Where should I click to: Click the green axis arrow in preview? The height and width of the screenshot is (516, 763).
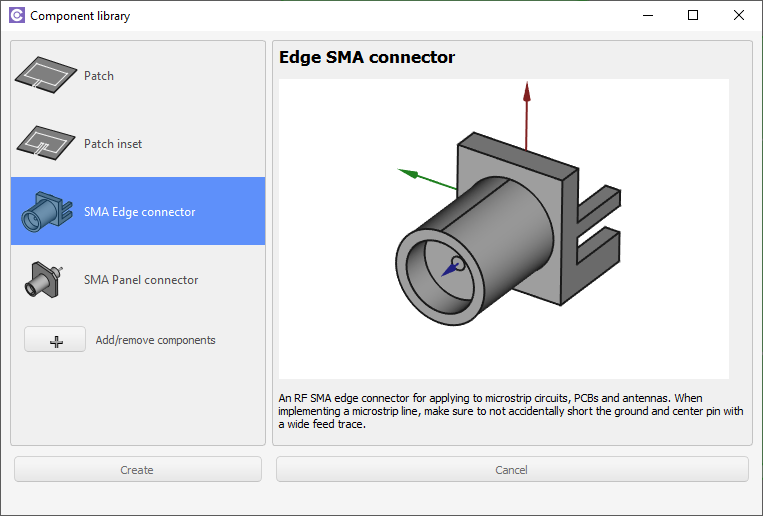[427, 179]
